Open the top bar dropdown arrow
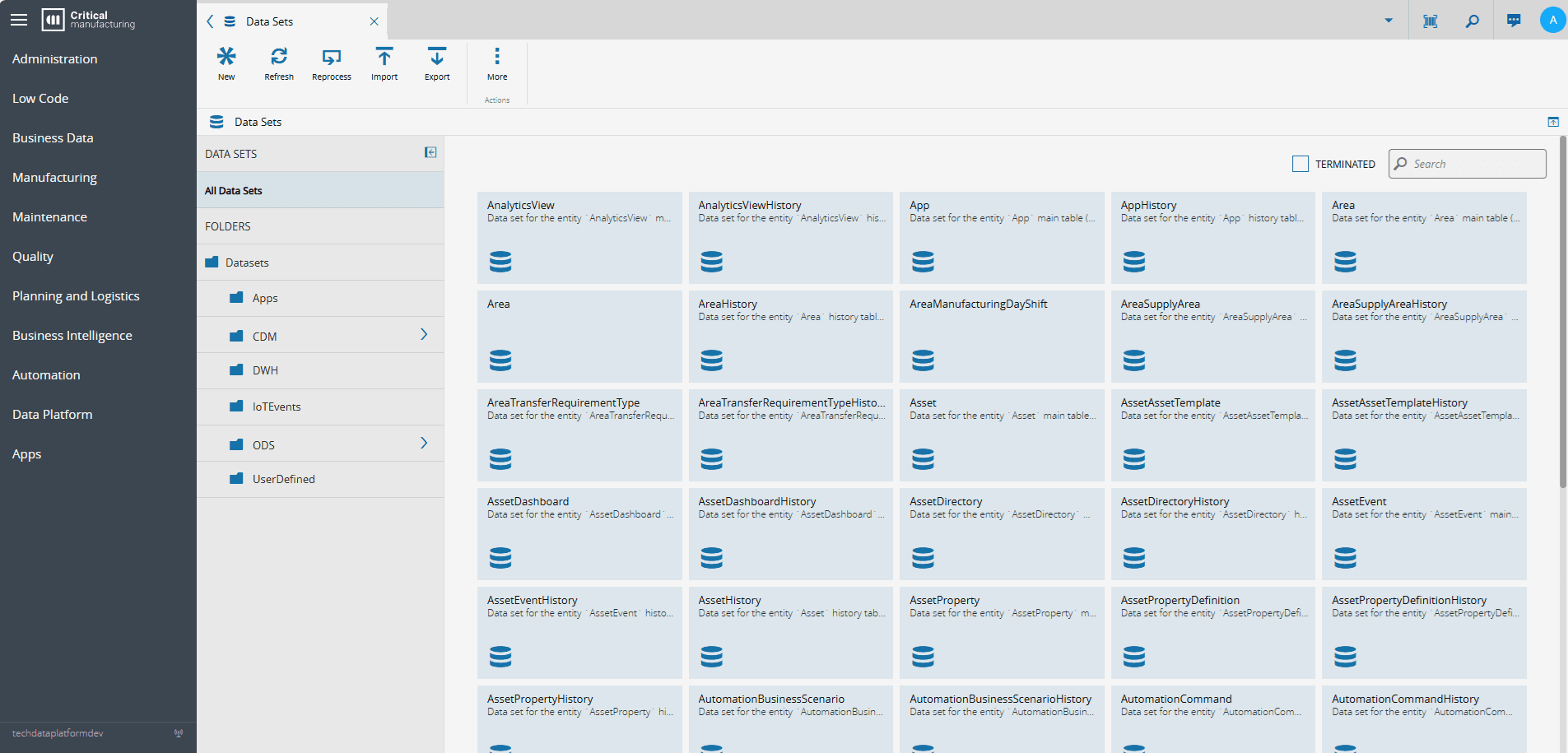The image size is (1568, 753). pos(1389,21)
